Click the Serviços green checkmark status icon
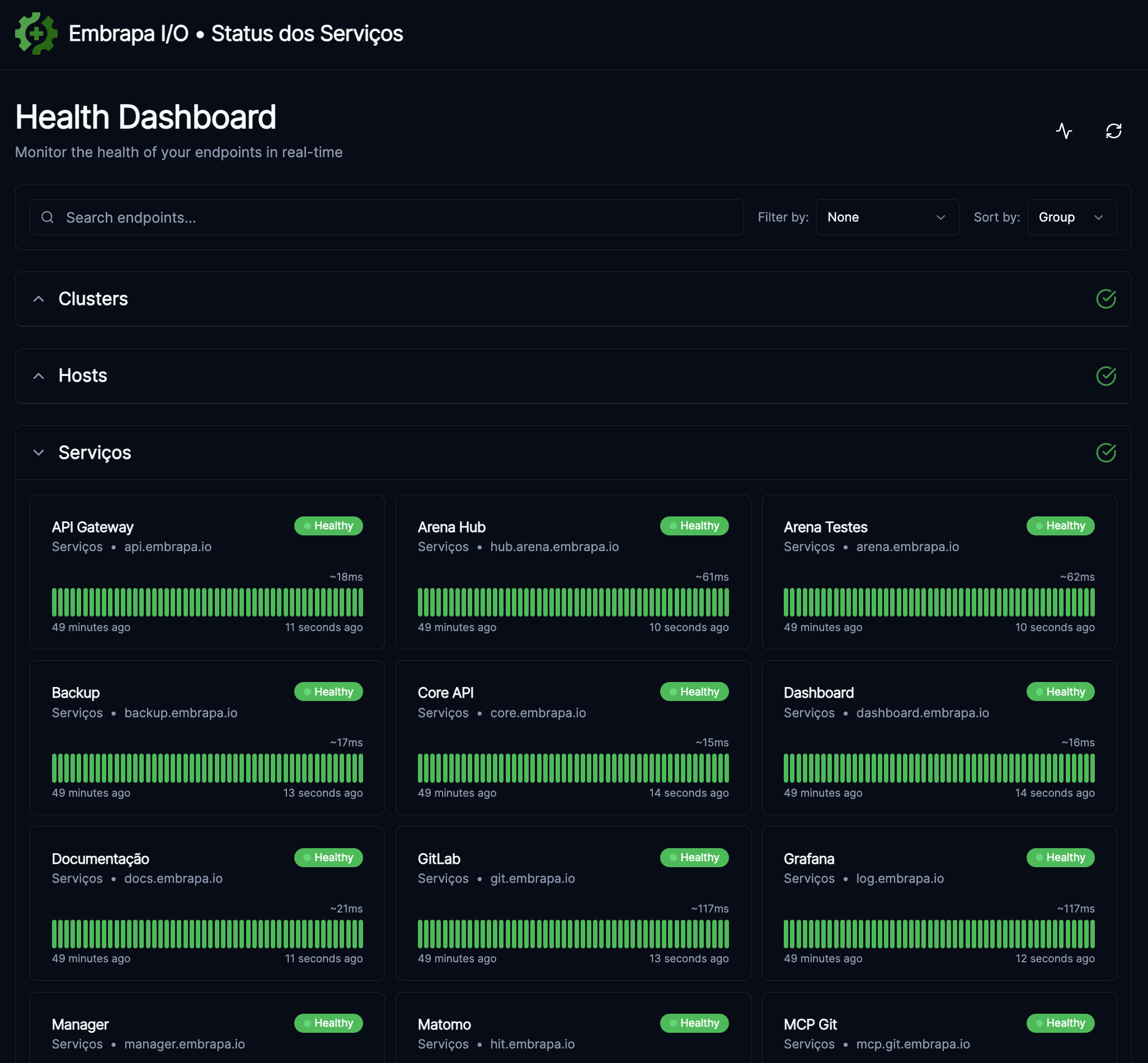The height and width of the screenshot is (1063, 1148). point(1105,453)
